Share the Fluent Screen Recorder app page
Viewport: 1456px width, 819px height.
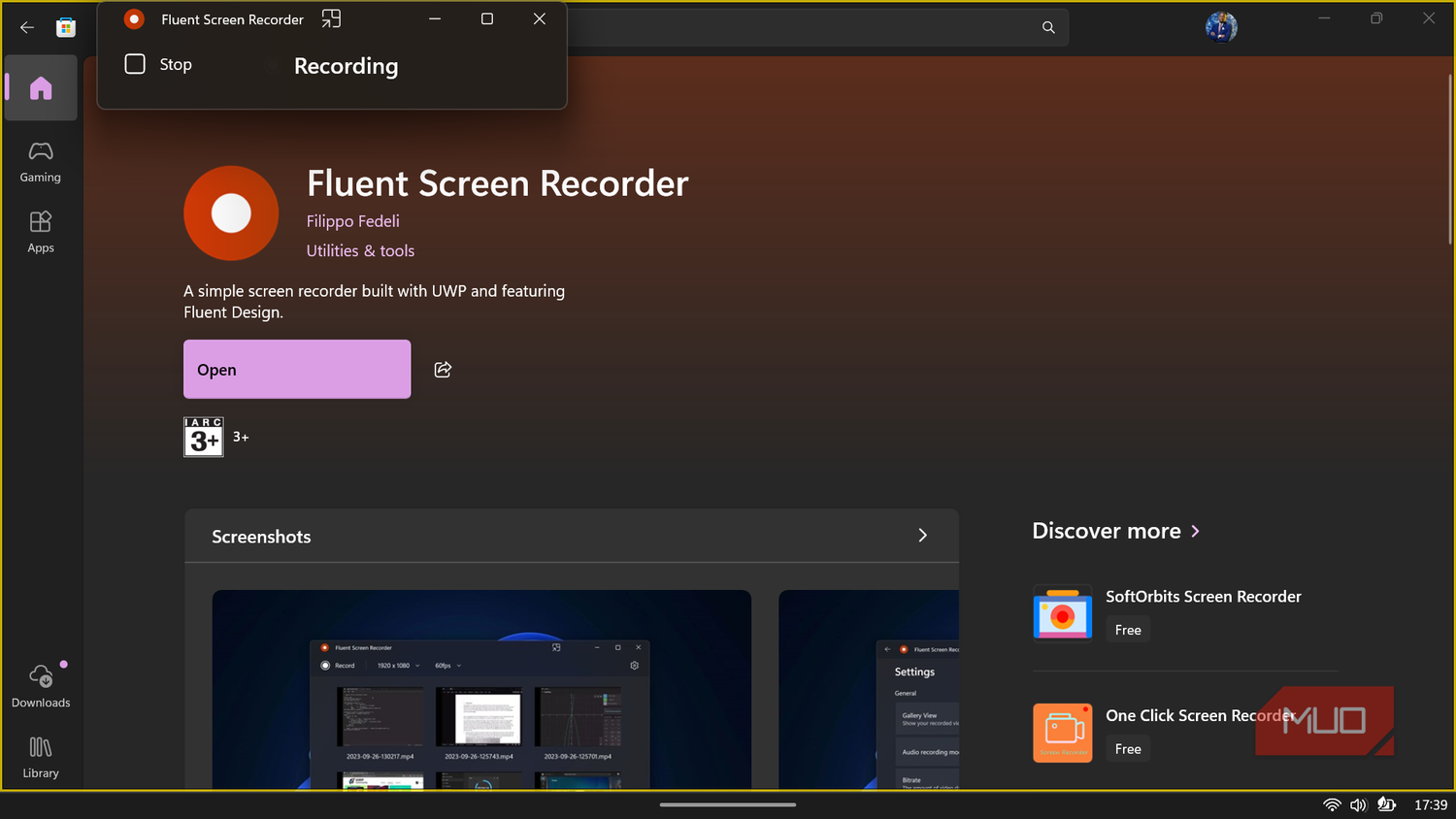click(443, 369)
